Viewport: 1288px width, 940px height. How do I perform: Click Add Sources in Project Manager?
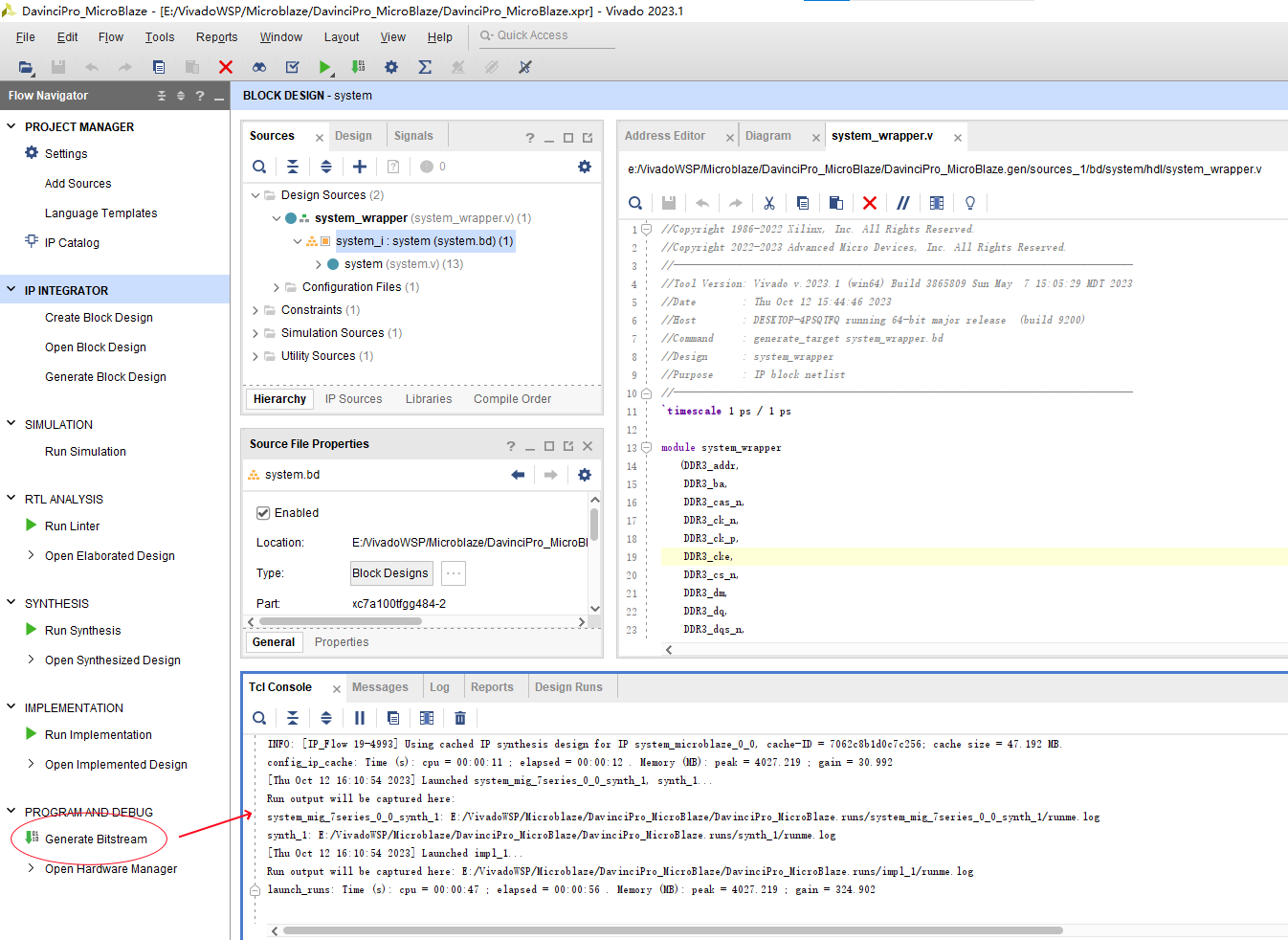[78, 184]
